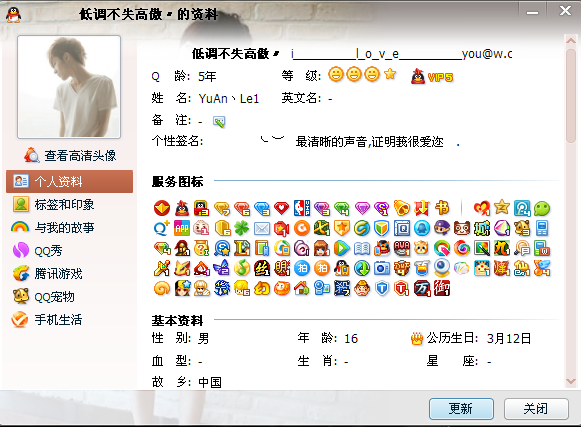Click the birthday crown icon
The image size is (581, 427).
(417, 338)
